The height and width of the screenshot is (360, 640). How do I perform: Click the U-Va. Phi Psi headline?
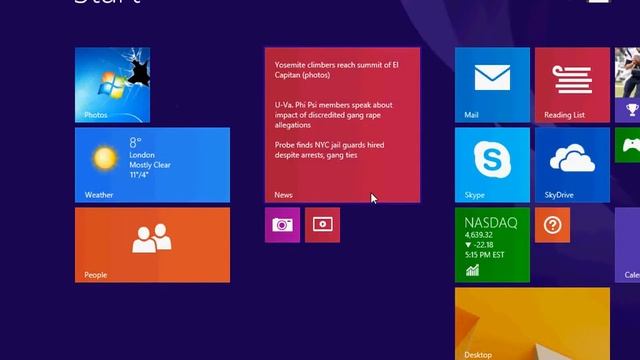pyautogui.click(x=333, y=115)
